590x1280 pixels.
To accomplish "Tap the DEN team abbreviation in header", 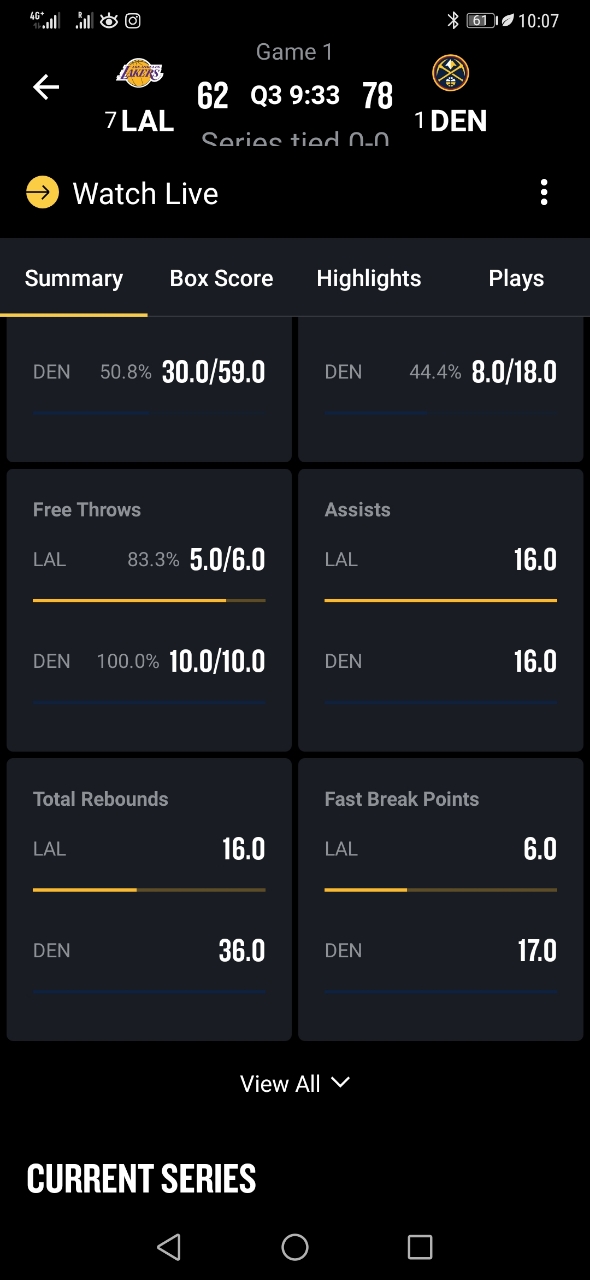I will pos(458,121).
